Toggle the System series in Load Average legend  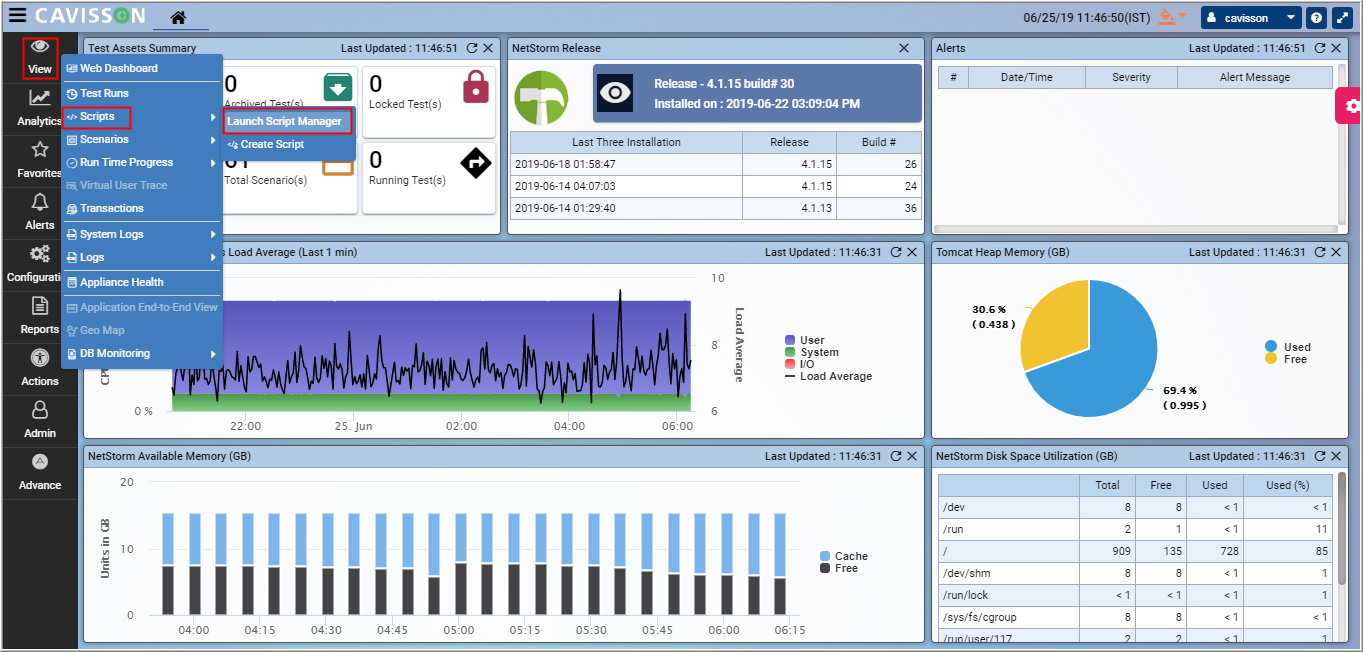pyautogui.click(x=812, y=352)
